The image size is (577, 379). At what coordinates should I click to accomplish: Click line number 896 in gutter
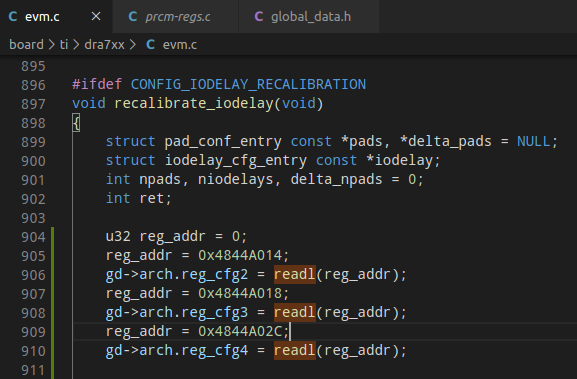33,85
